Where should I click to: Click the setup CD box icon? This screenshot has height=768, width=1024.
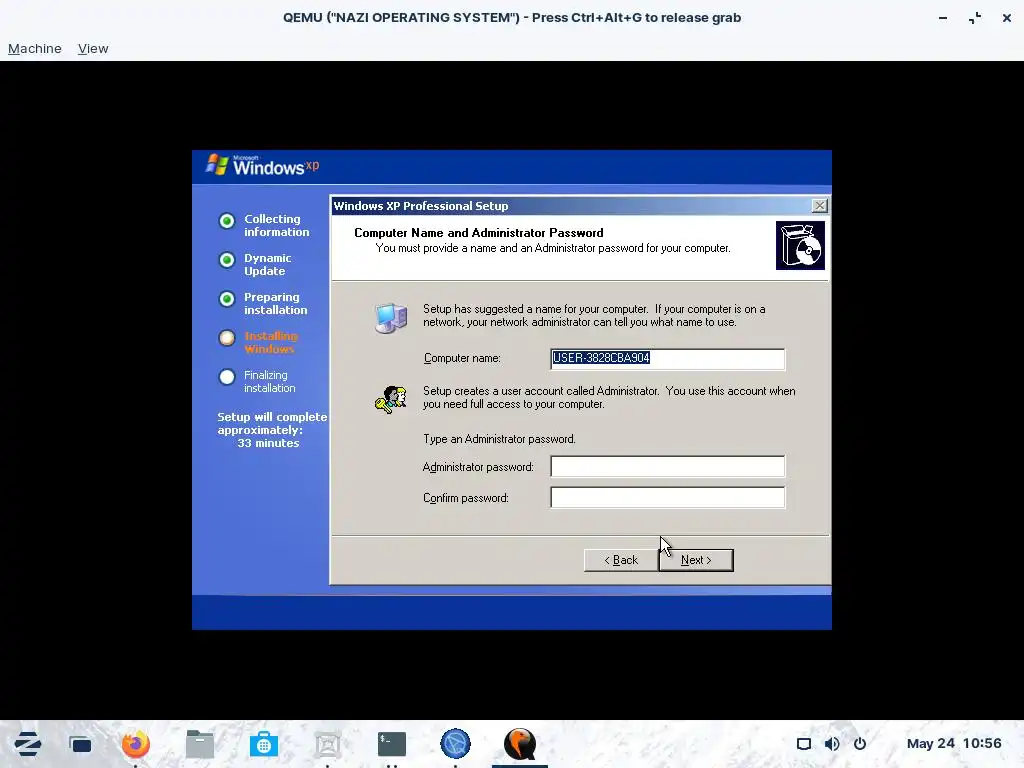800,246
